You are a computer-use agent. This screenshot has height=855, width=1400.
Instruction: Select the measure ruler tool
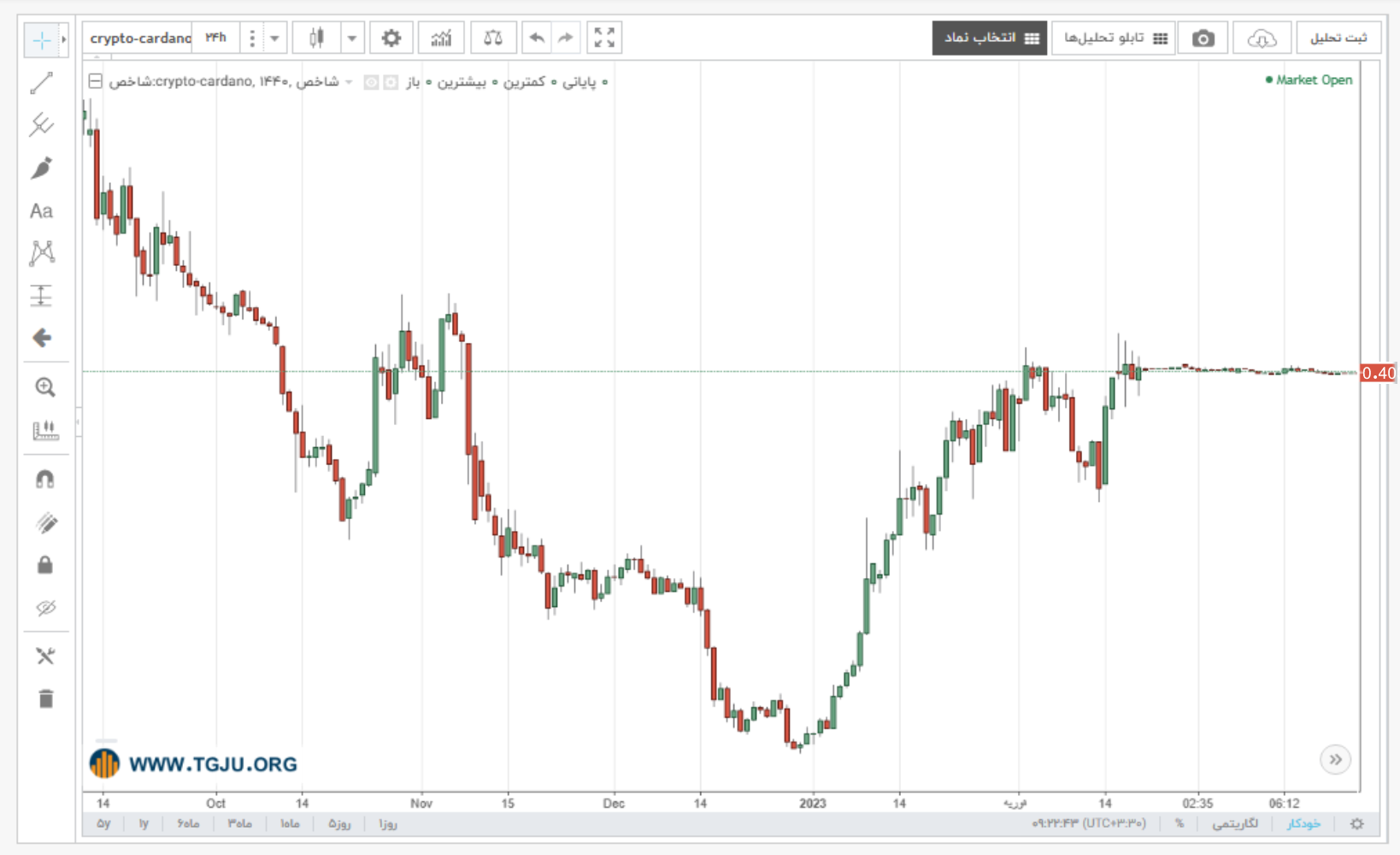pos(44,430)
